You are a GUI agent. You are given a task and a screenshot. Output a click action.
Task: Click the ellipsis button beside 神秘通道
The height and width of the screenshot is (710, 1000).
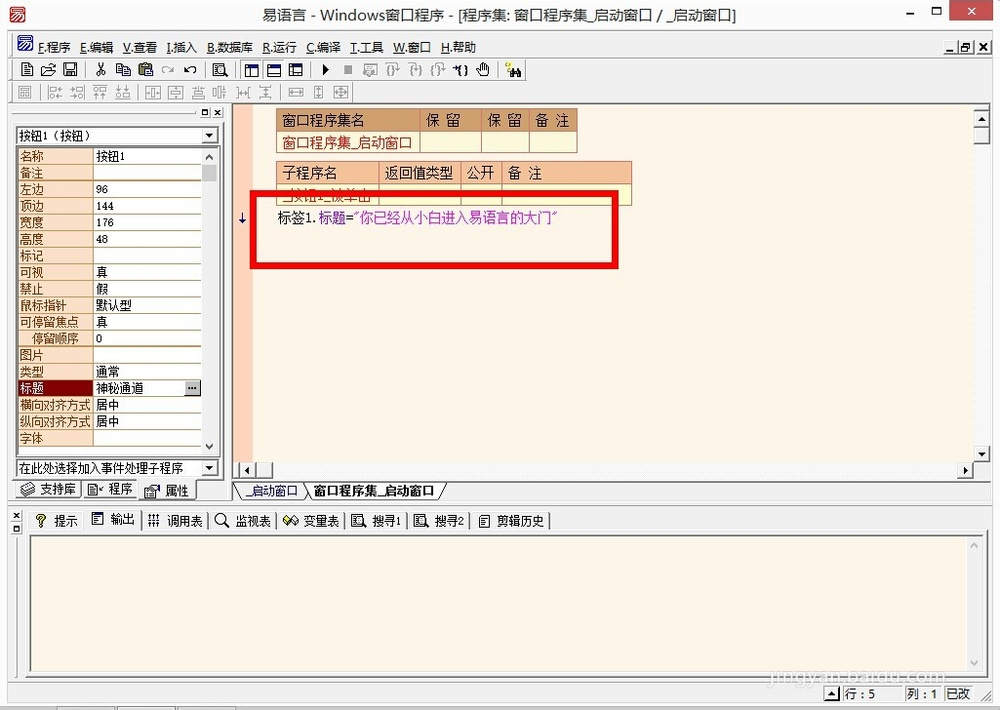[x=192, y=388]
